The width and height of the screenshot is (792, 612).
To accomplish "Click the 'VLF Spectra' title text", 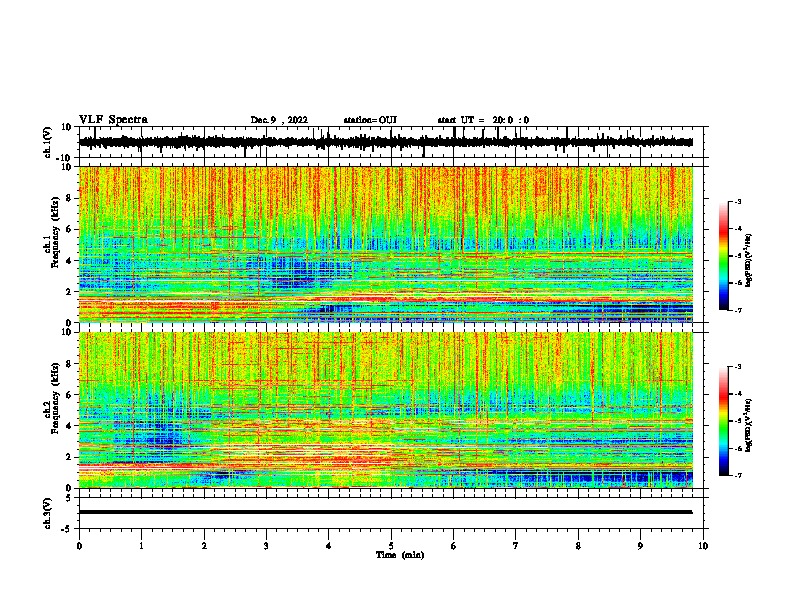I will (x=113, y=120).
